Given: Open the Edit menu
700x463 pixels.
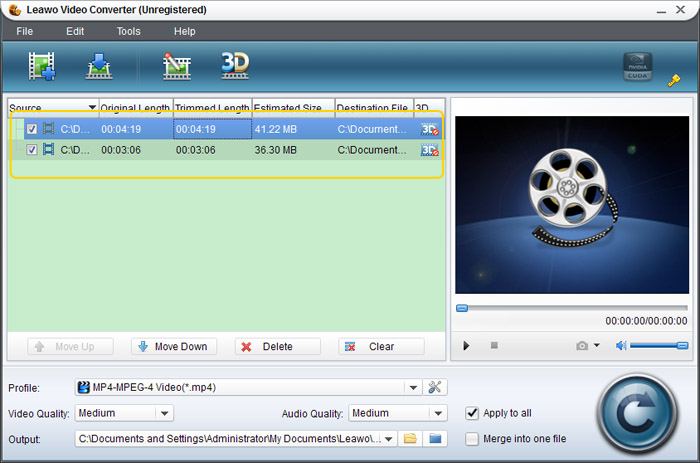Looking at the screenshot, I should (75, 31).
